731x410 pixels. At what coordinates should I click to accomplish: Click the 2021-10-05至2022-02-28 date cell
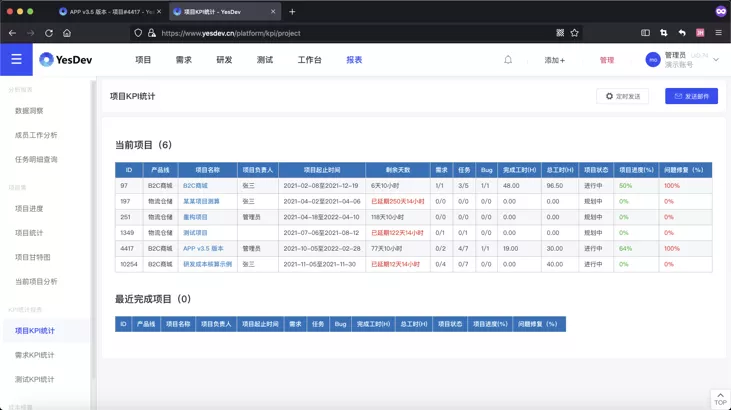click(x=322, y=249)
